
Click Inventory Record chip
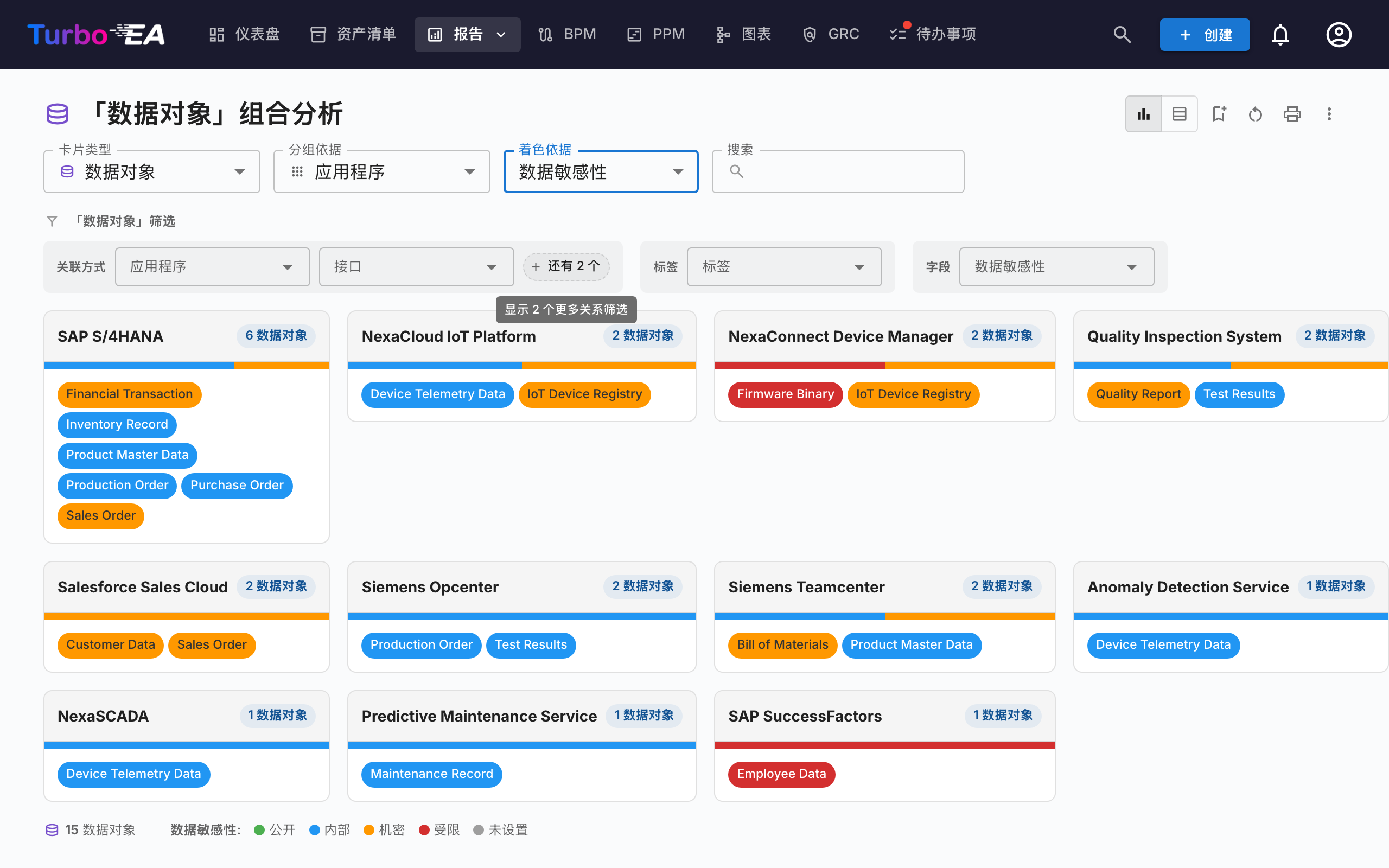[117, 425]
